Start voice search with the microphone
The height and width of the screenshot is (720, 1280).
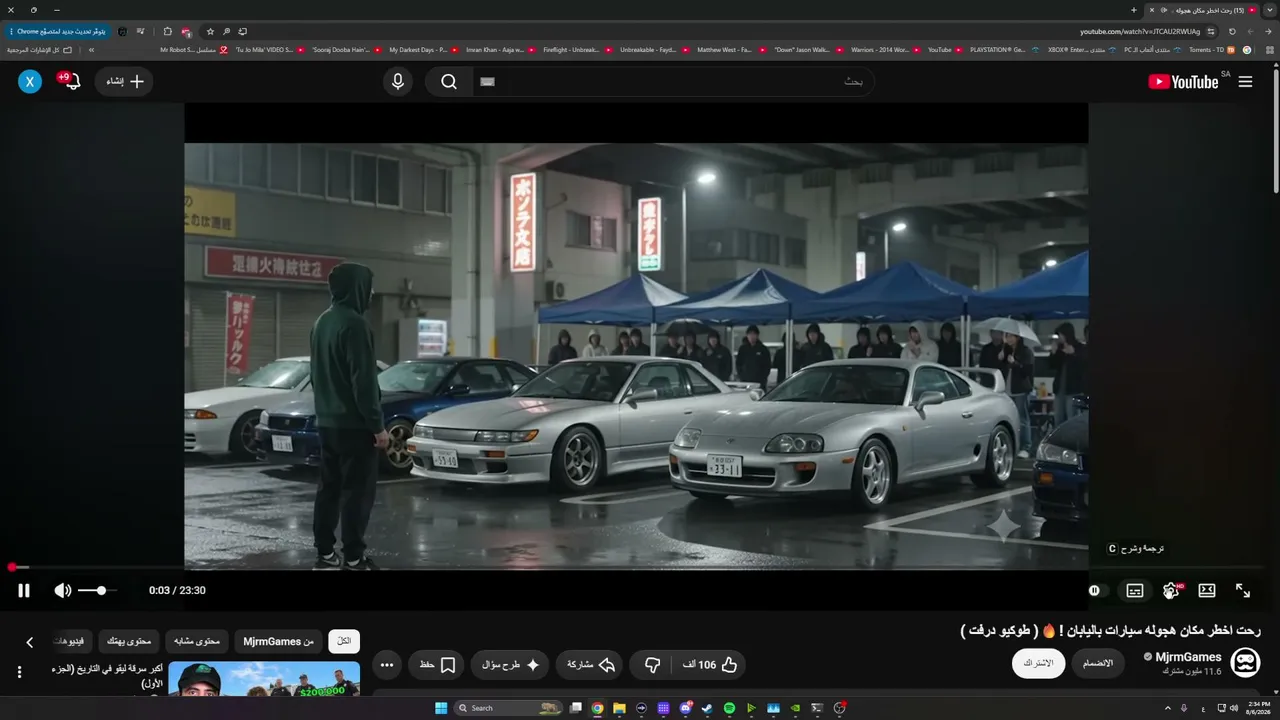(398, 82)
